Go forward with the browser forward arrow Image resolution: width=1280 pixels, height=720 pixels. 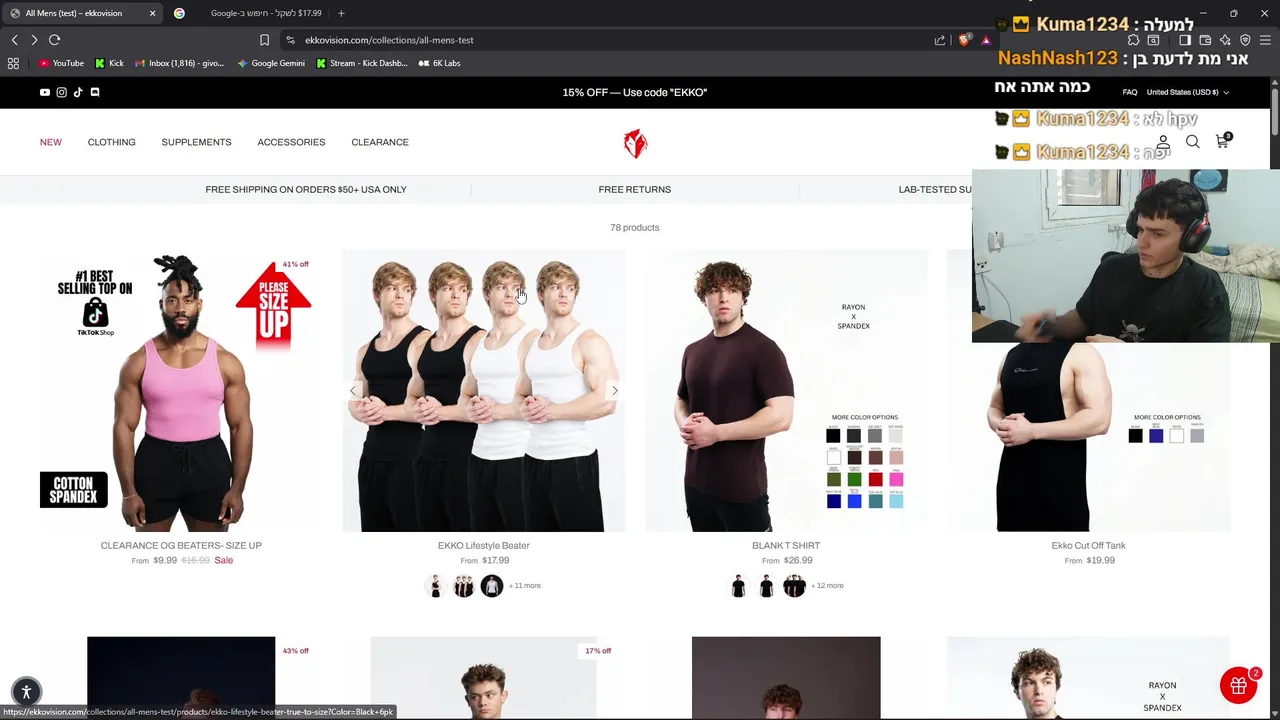tap(34, 40)
